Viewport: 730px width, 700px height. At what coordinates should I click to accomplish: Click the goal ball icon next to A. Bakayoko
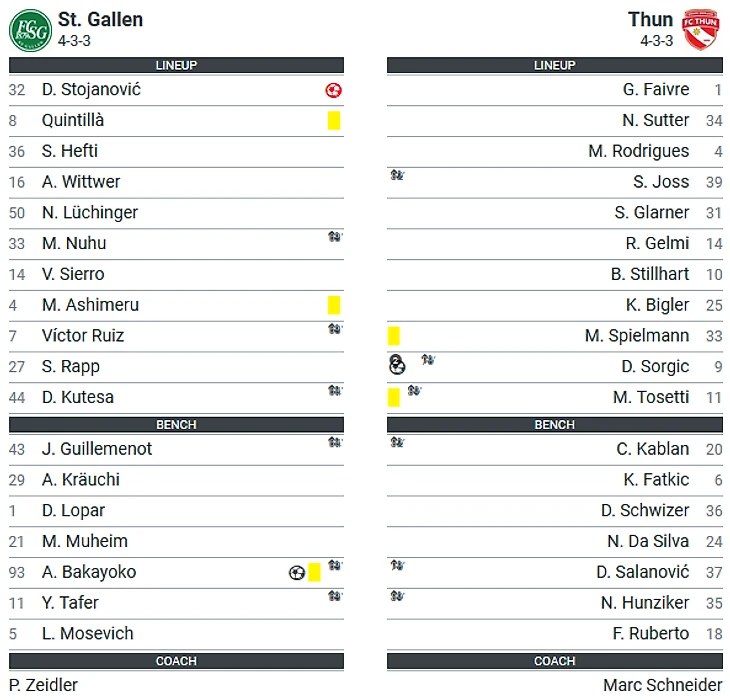(x=297, y=572)
